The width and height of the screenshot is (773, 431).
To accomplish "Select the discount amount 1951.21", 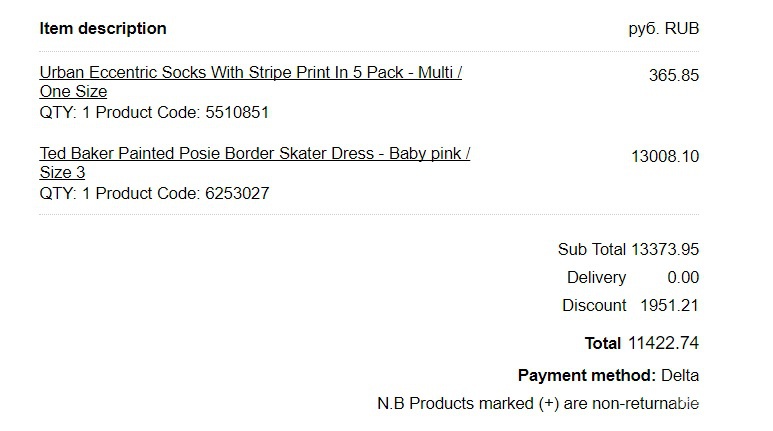I will (669, 306).
